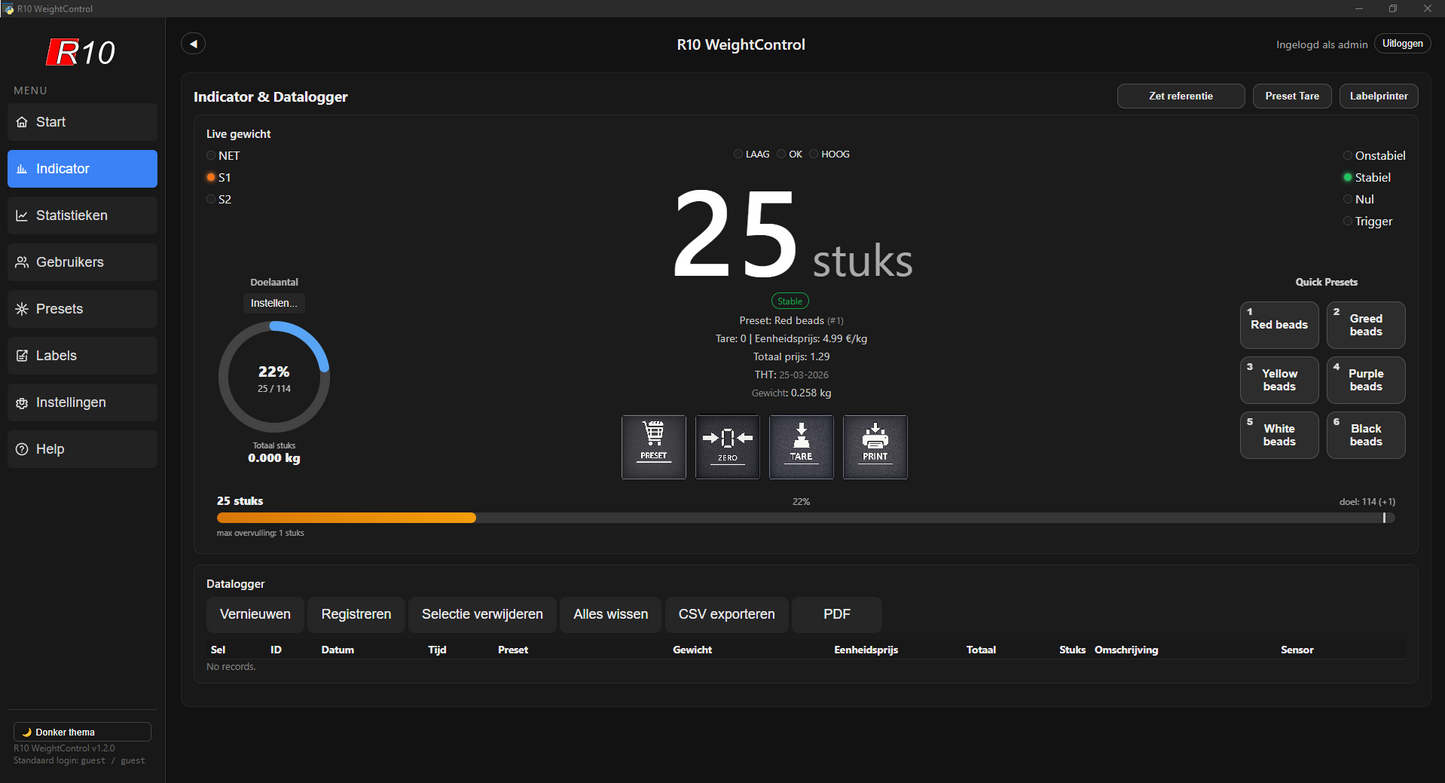Open Statistieken via the chart icon
Screen dimensions: 1445x783
(22, 215)
